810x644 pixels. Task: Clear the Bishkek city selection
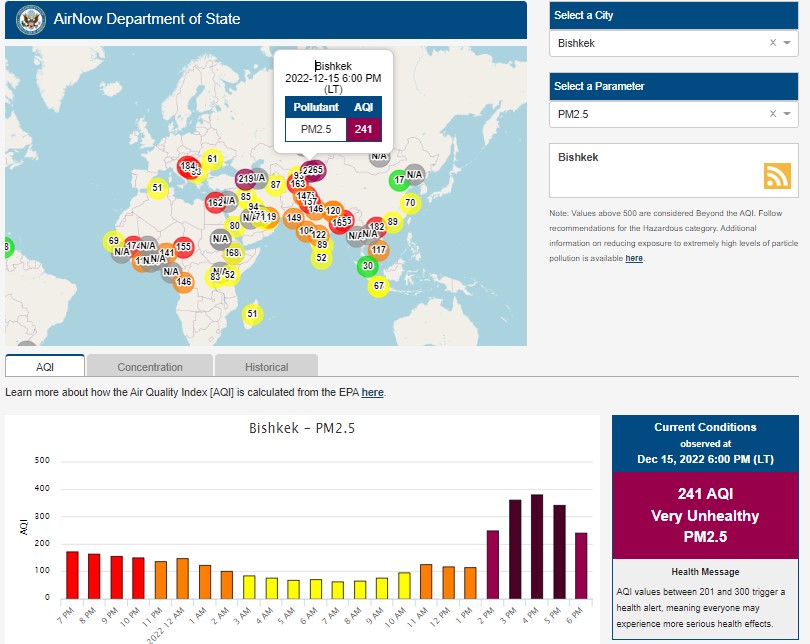click(x=772, y=43)
